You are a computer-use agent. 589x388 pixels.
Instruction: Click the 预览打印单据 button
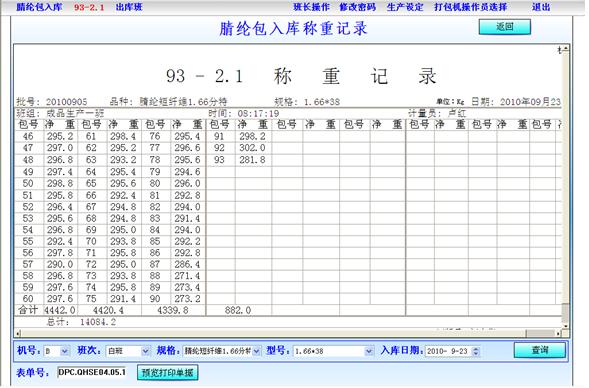[168, 373]
